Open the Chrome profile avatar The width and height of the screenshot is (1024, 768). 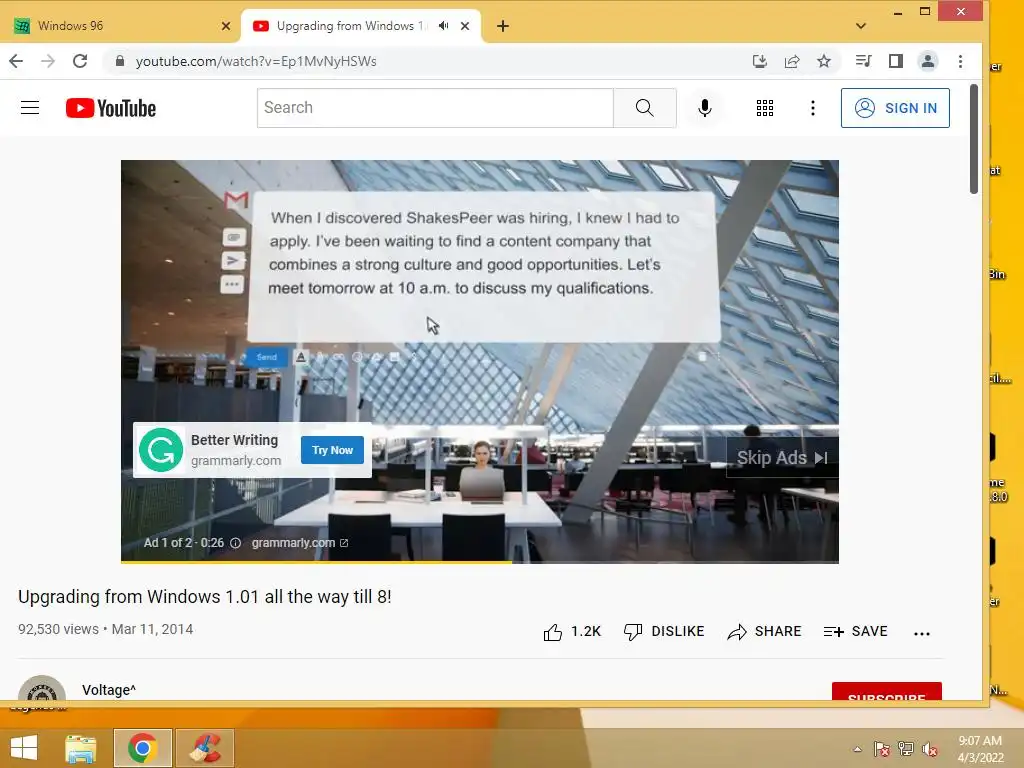point(928,61)
